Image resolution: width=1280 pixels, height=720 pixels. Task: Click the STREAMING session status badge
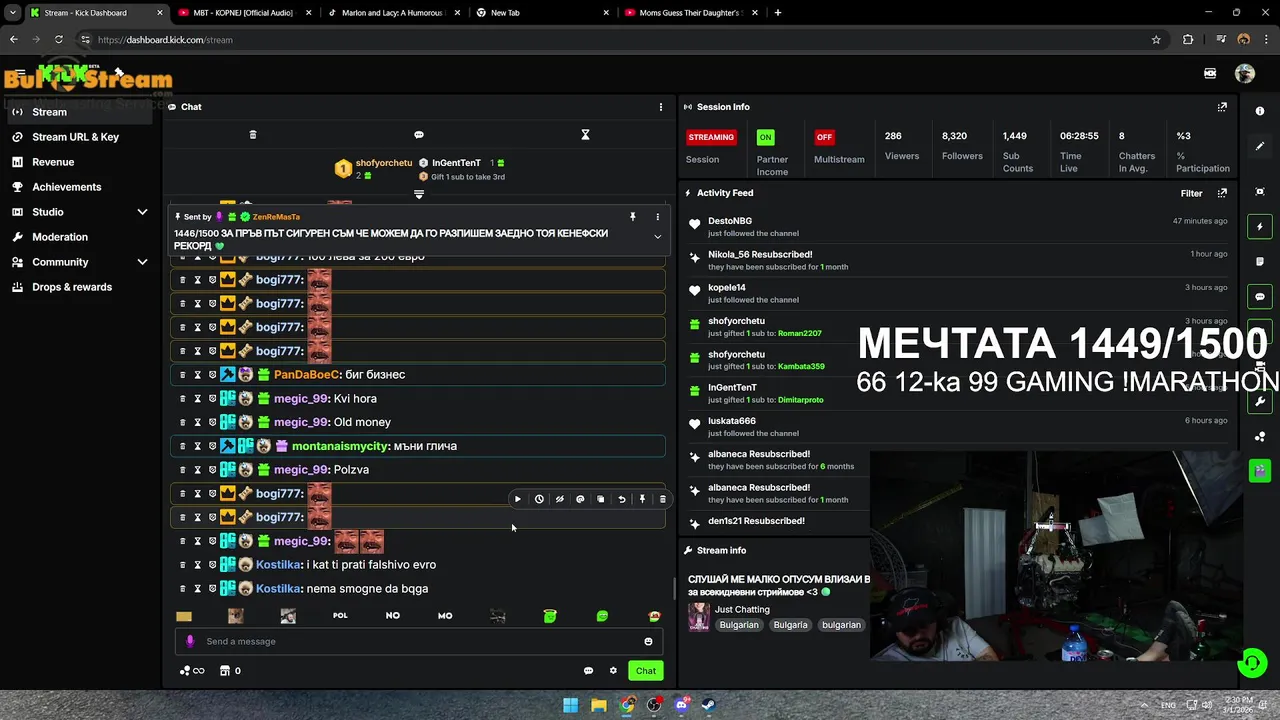pyautogui.click(x=711, y=137)
